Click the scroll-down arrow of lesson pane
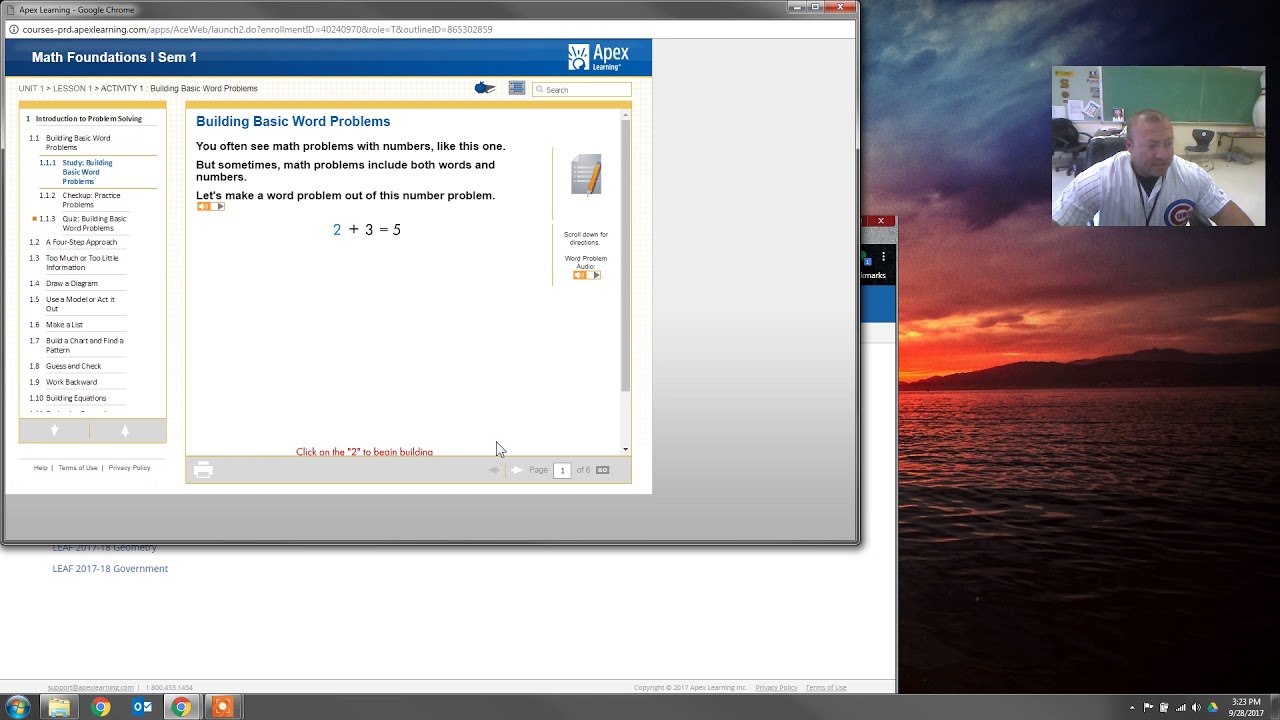Viewport: 1280px width, 720px height. pyautogui.click(x=626, y=449)
